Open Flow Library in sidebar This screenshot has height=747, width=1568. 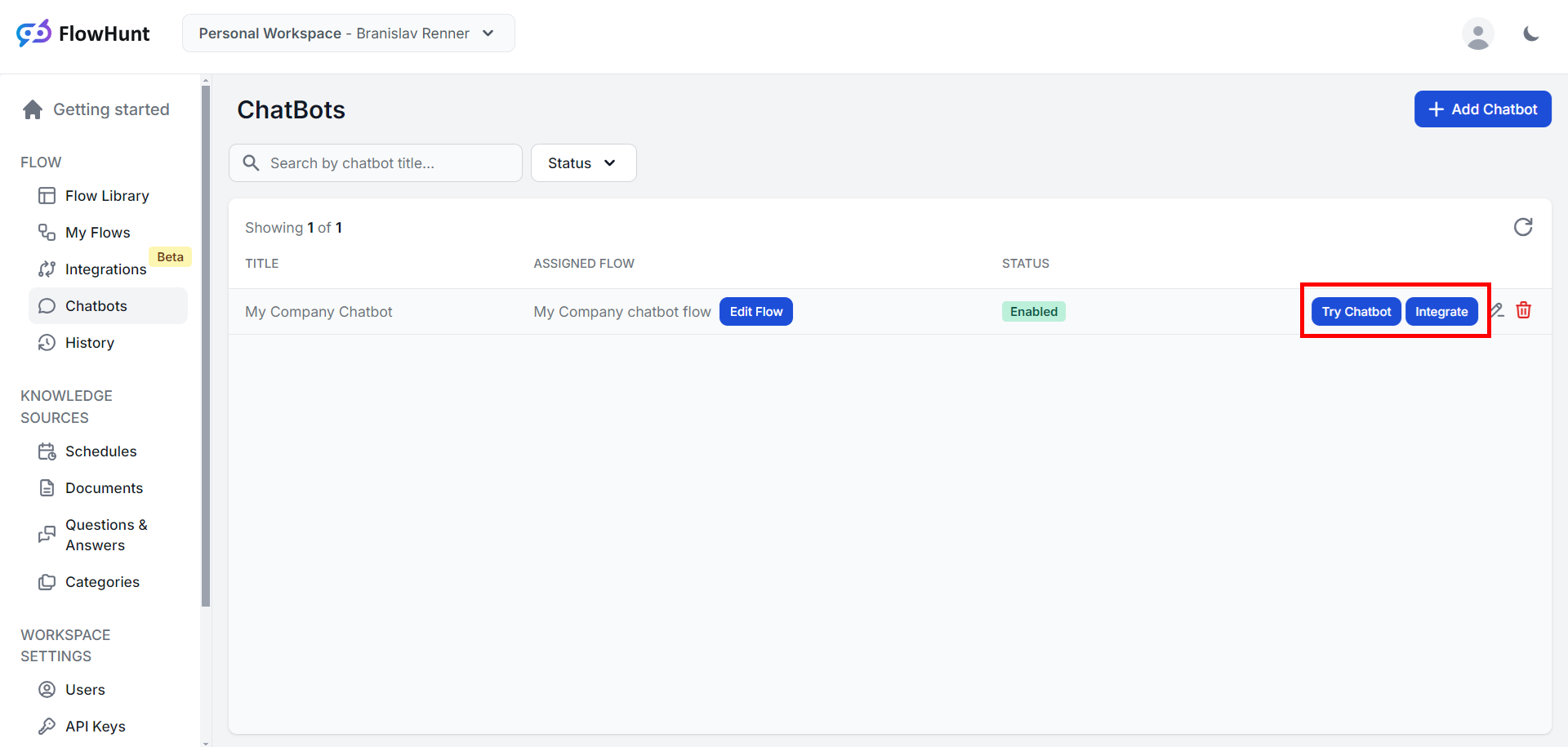coord(107,196)
